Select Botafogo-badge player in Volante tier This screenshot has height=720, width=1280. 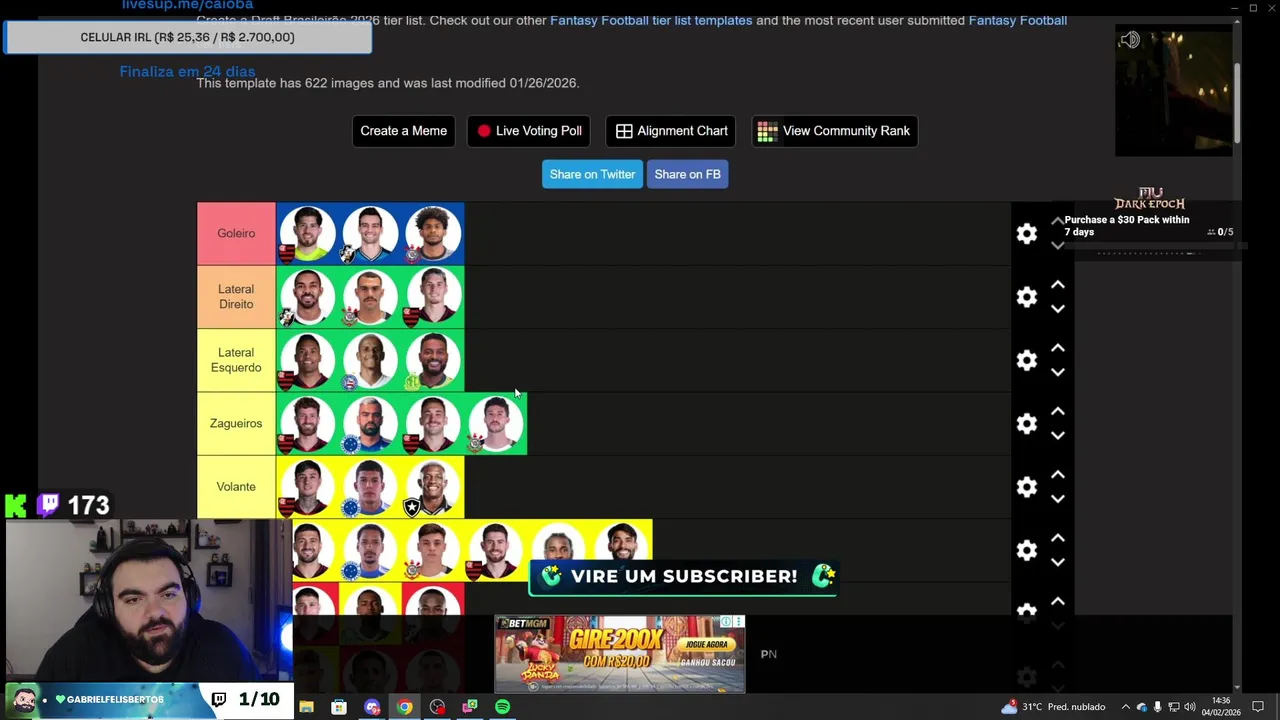click(433, 487)
